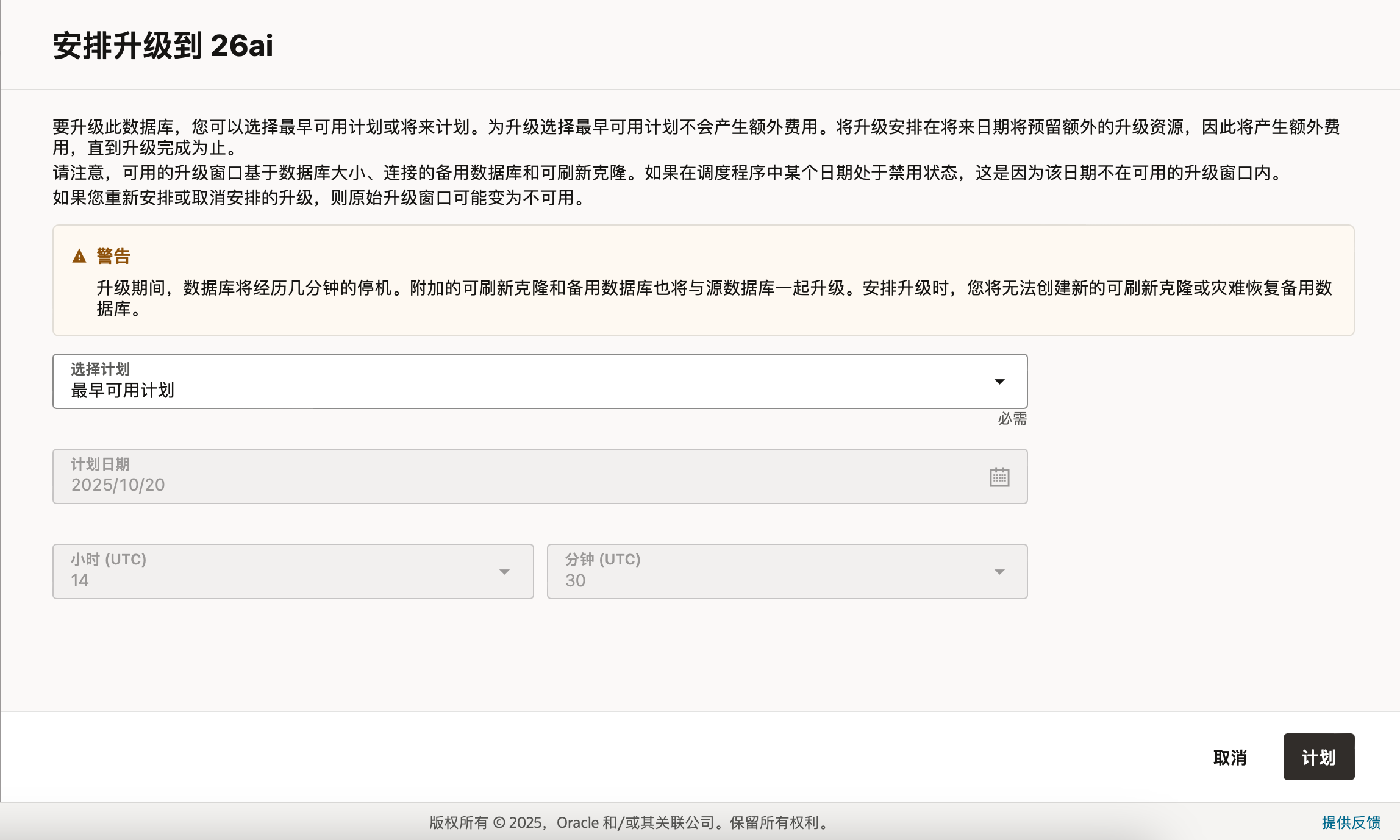Click the 警告 heading text

click(113, 256)
